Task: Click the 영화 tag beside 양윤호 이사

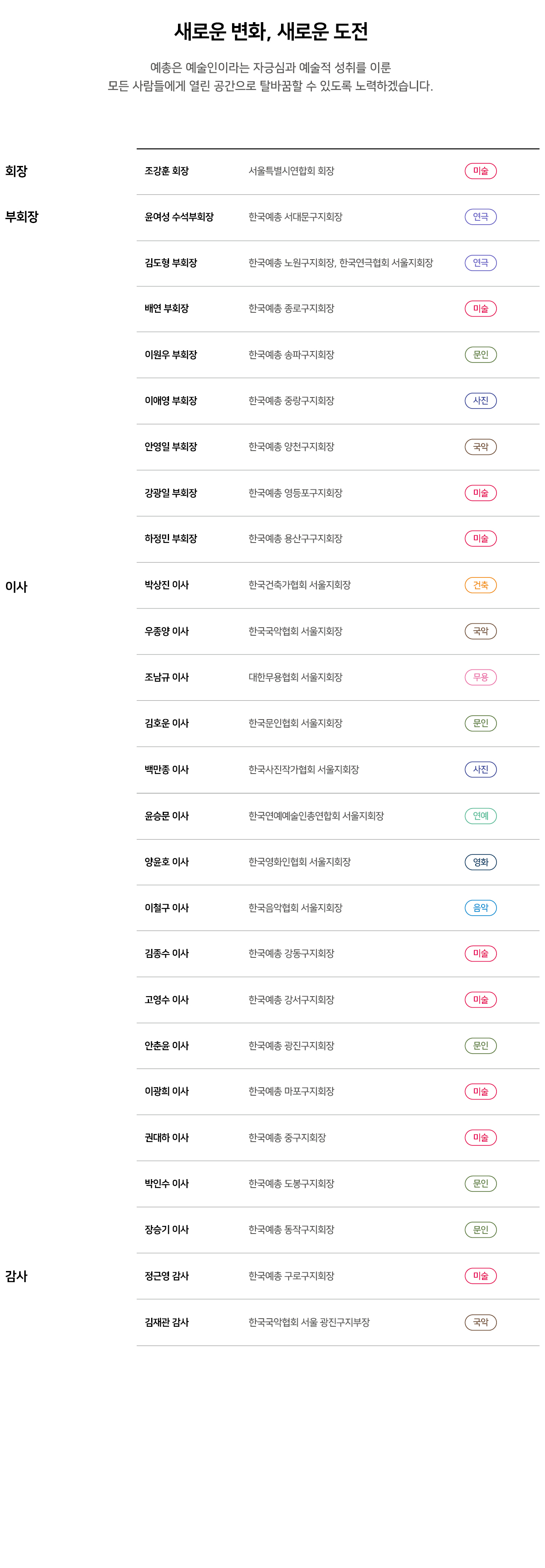Action: [x=480, y=862]
